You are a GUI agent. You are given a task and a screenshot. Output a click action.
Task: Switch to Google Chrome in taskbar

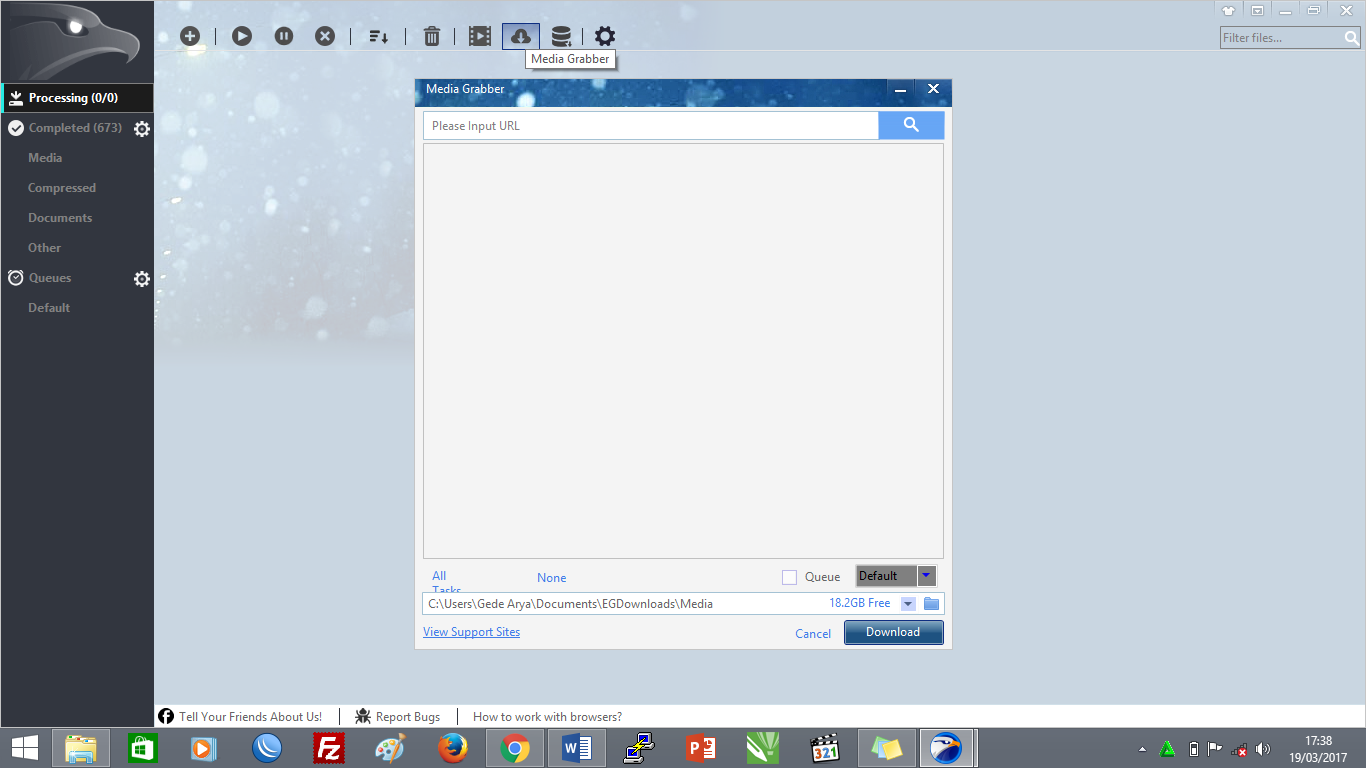515,748
